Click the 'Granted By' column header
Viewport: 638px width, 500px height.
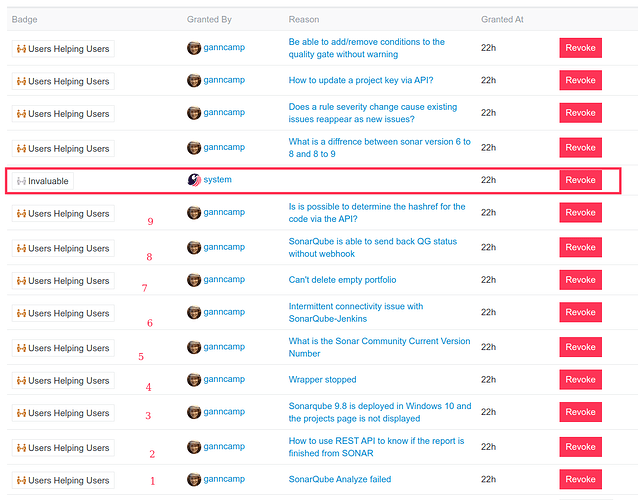click(209, 20)
